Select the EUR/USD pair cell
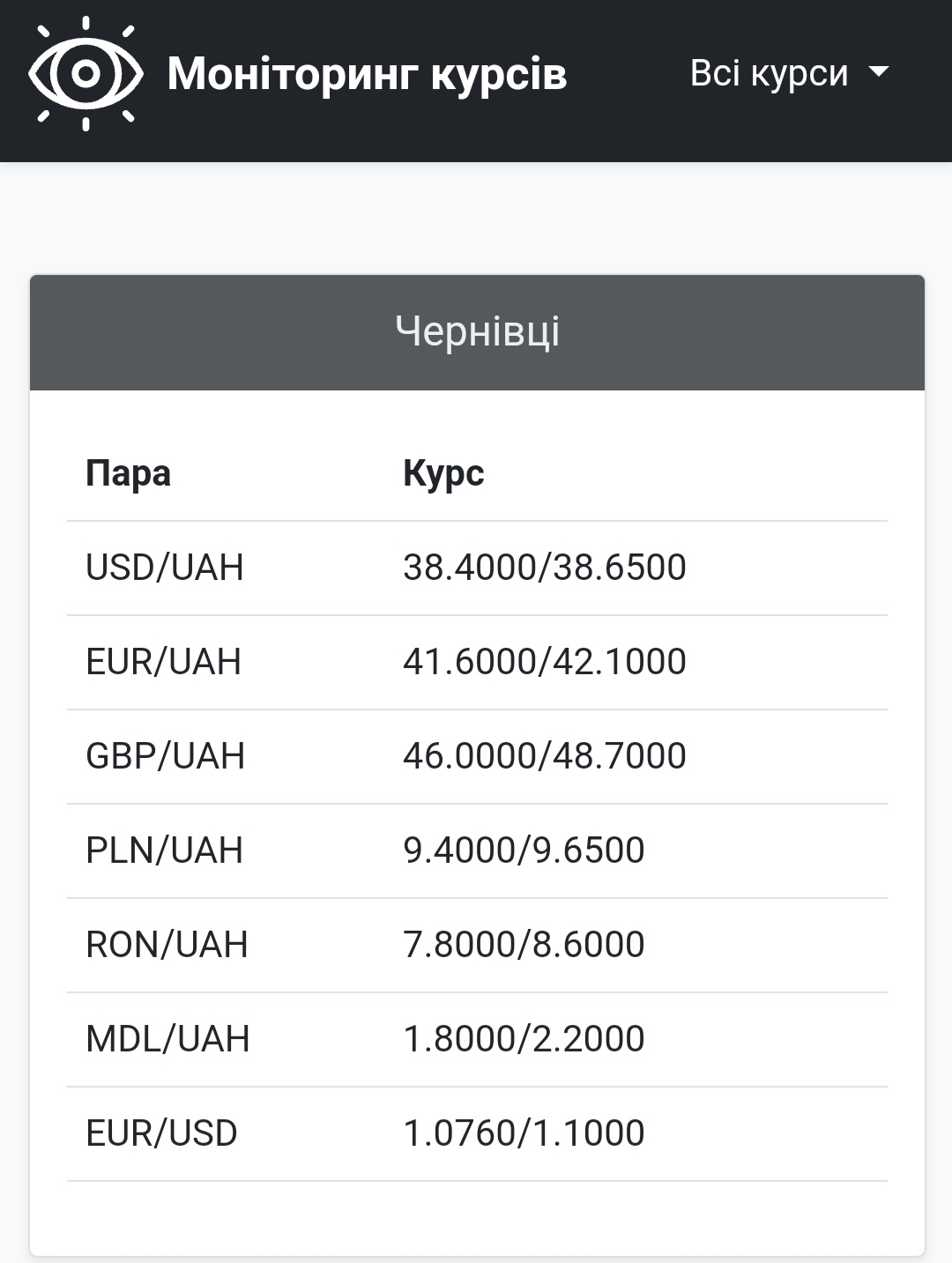Viewport: 952px width, 1263px height. click(161, 1133)
